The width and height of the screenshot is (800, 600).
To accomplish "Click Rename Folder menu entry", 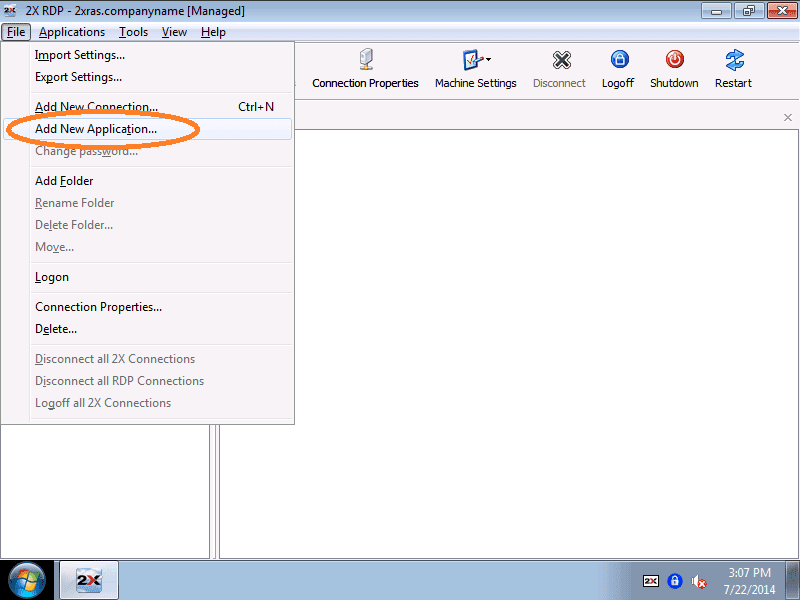I will 148,203.
